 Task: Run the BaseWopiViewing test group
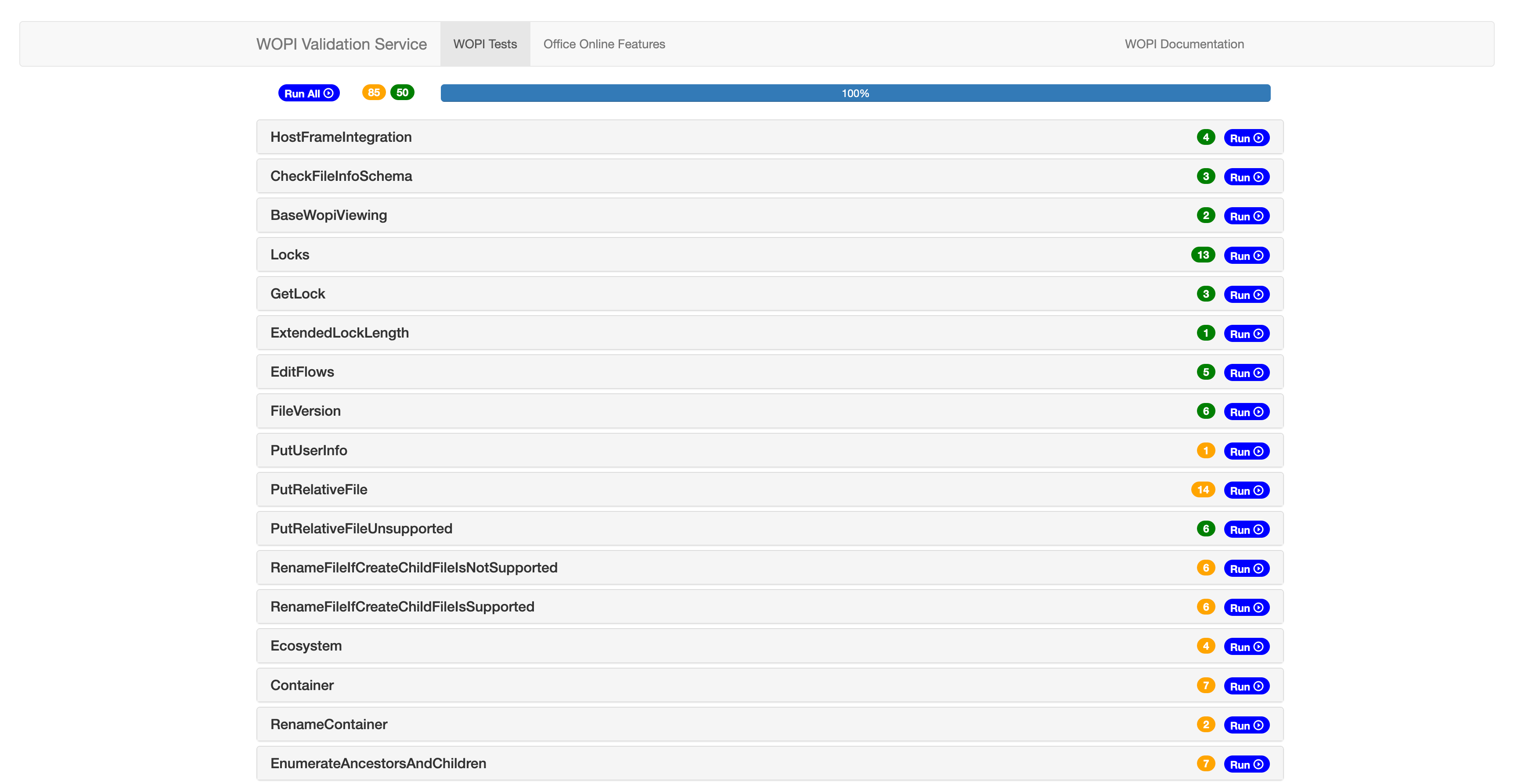click(1246, 216)
